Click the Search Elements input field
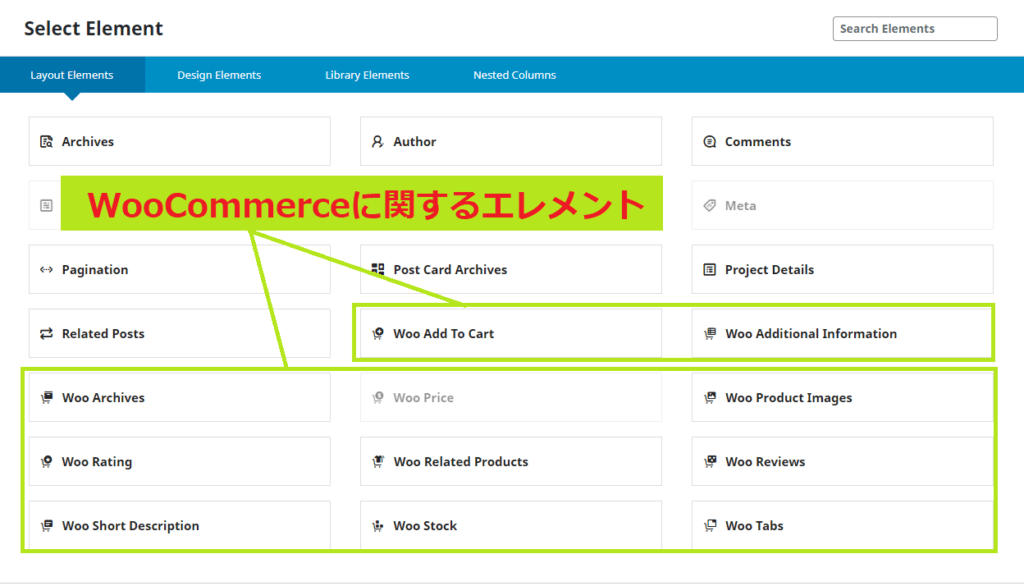This screenshot has height=586, width=1024. [x=915, y=29]
